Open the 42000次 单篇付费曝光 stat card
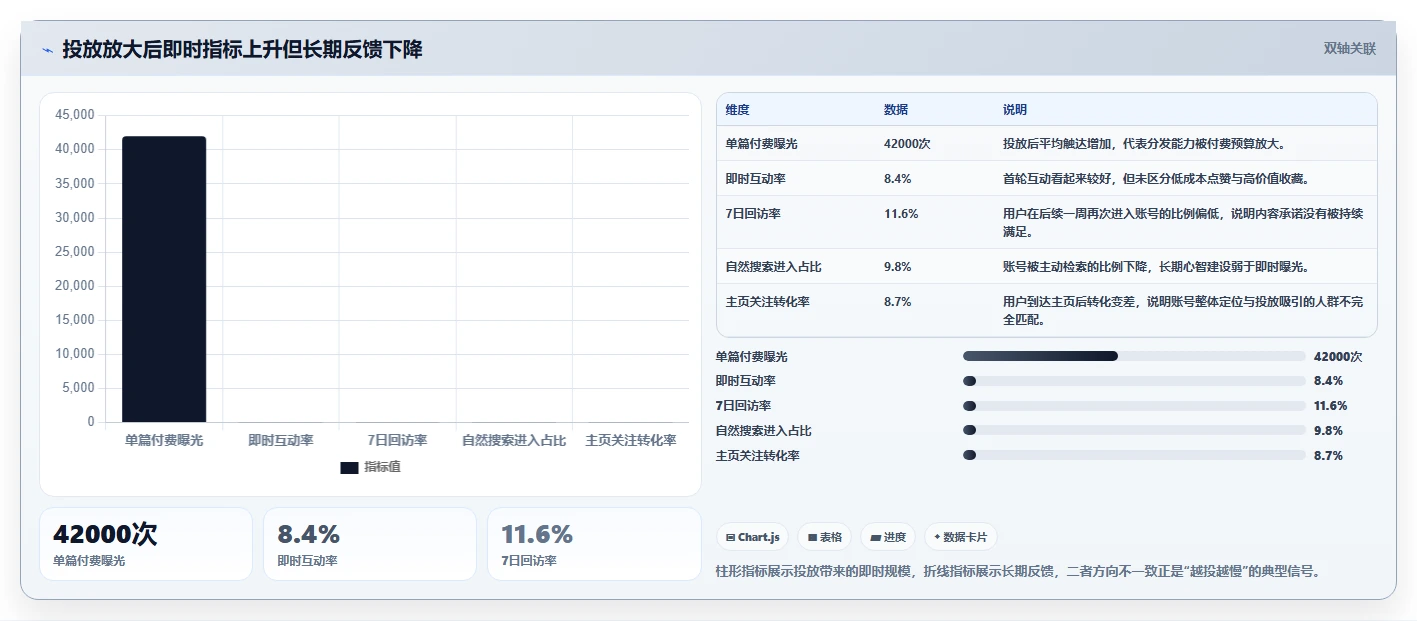 [x=146, y=544]
